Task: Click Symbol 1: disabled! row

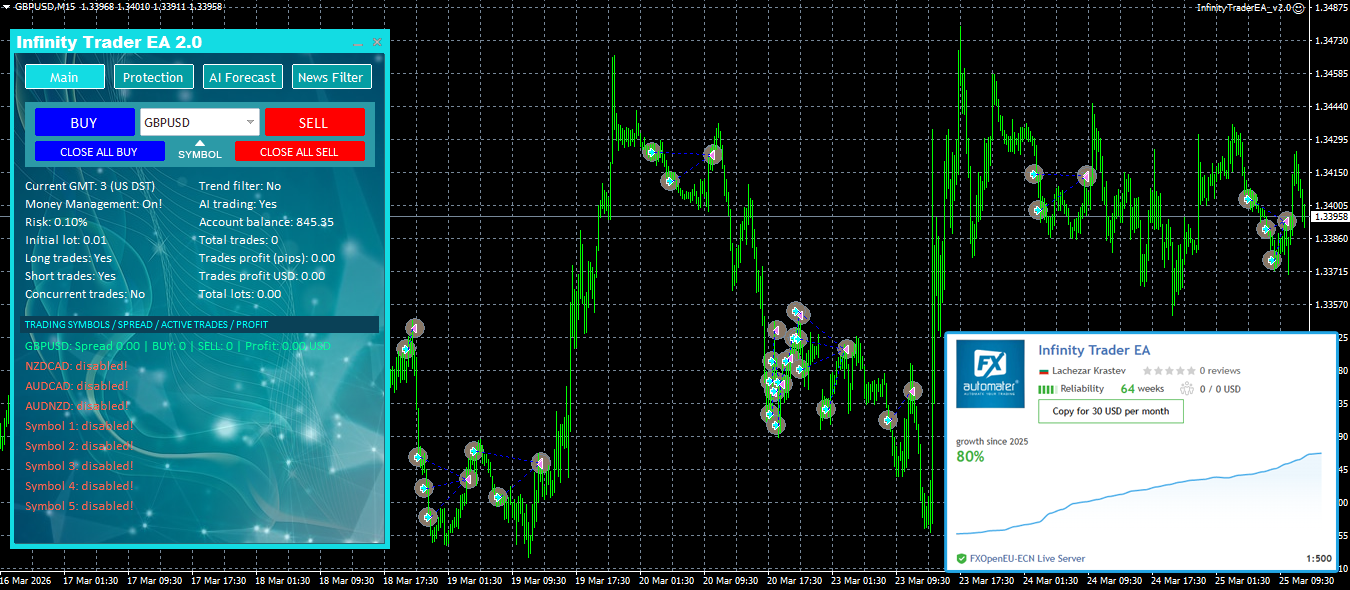Action: click(79, 426)
